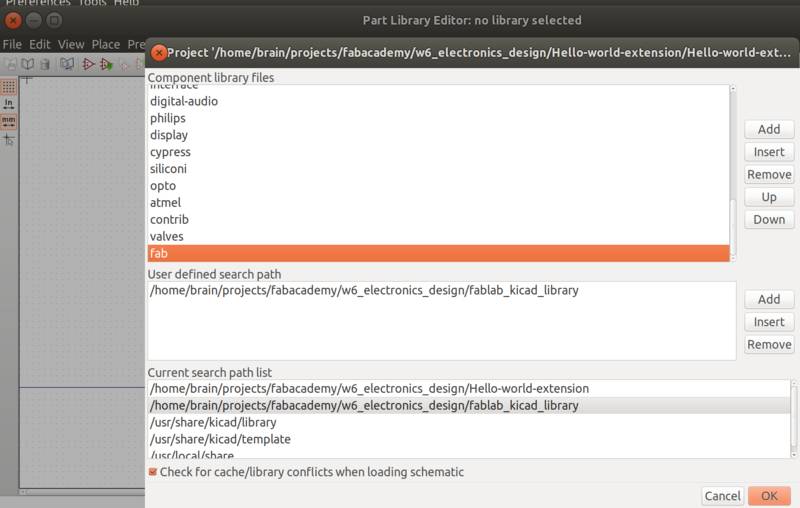The width and height of the screenshot is (800, 508).
Task: Toggle grid display in left toolbar
Action: (9, 87)
